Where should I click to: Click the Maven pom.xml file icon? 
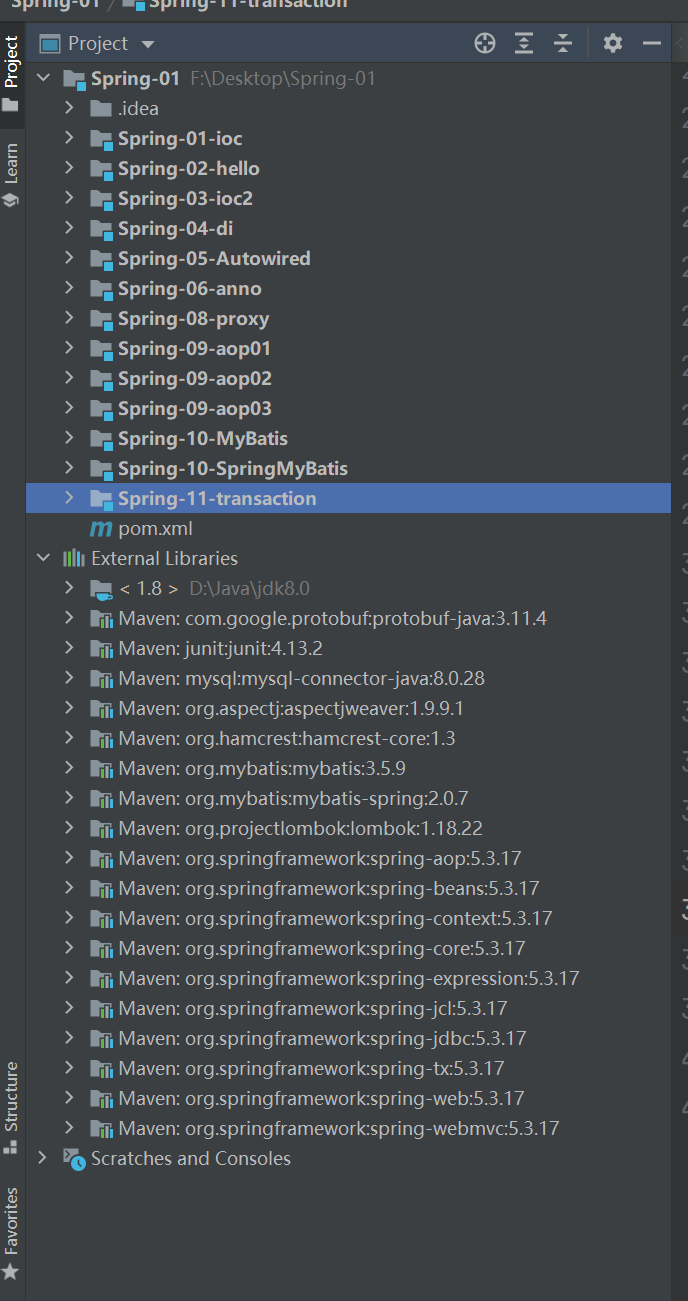101,528
